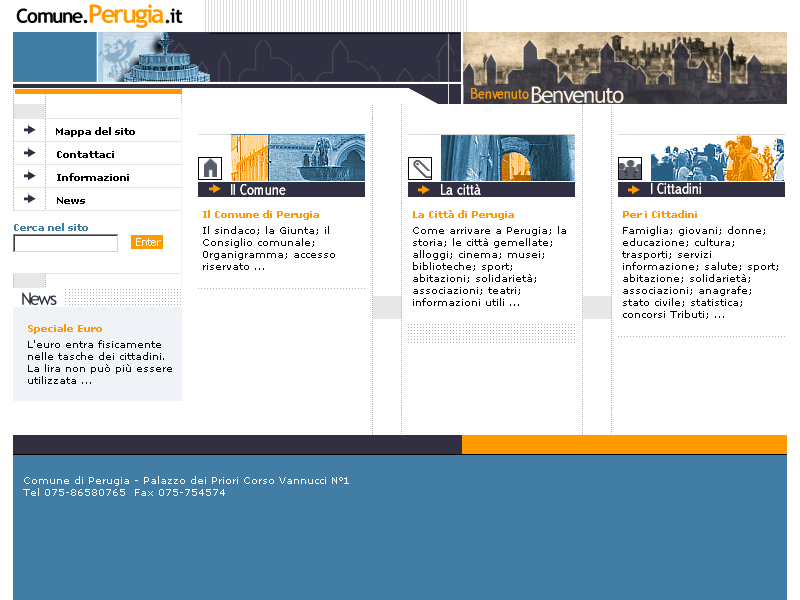Screen dimensions: 800x600
Task: Click the News section heading above Speciale Euro
Action: click(x=39, y=298)
